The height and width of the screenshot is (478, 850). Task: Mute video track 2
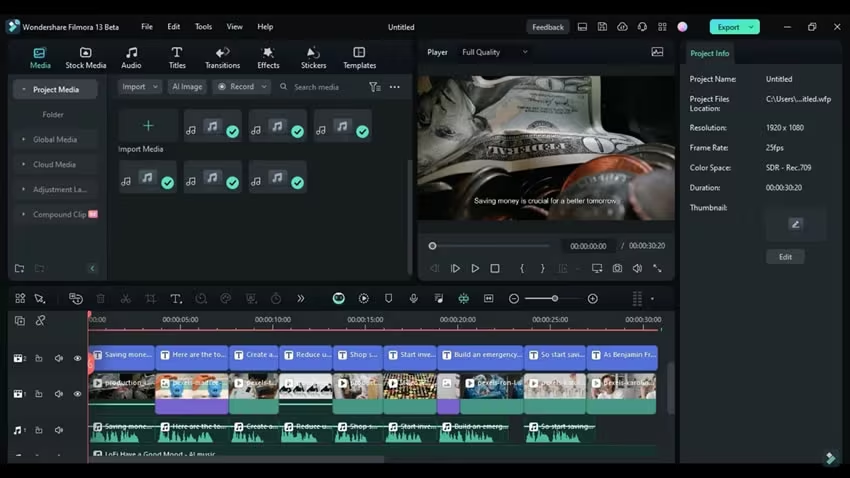pos(59,358)
